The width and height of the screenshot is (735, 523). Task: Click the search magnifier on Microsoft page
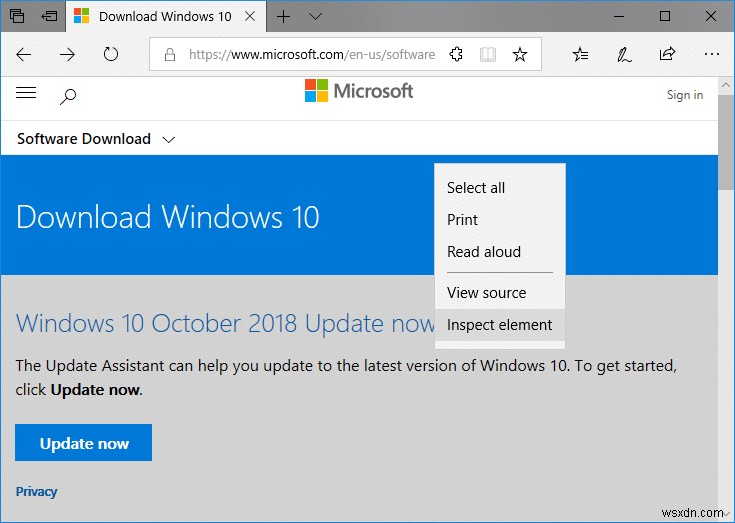coord(68,97)
